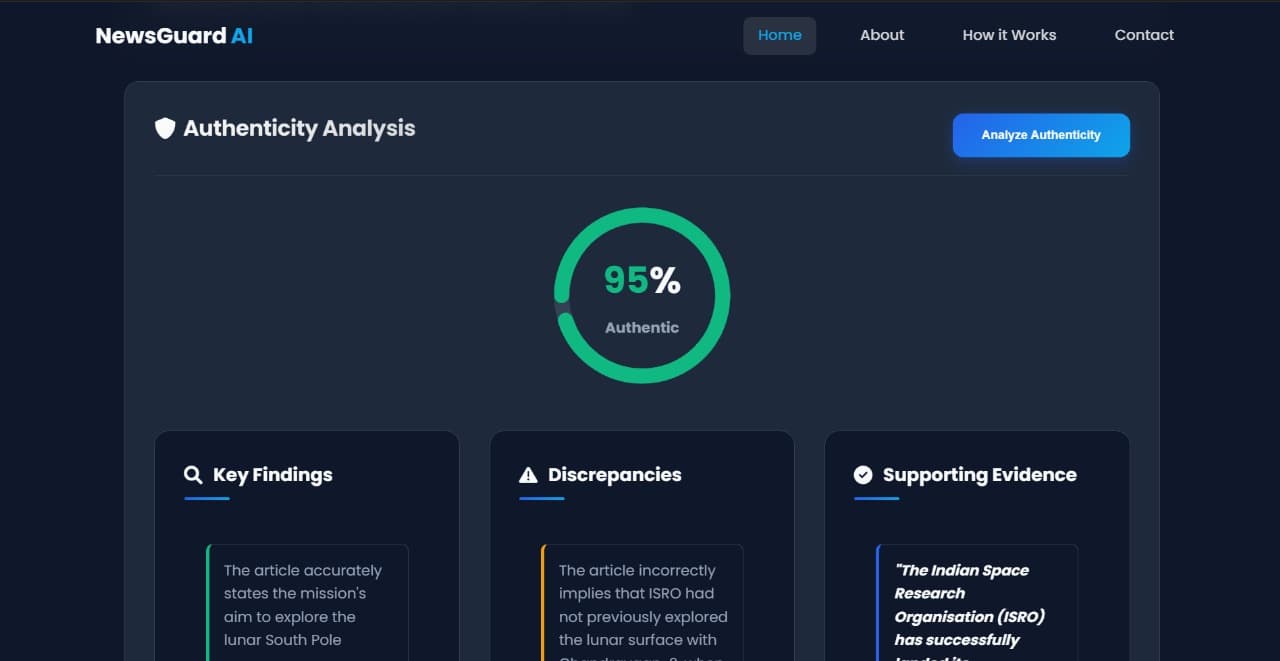Click the Indian Space Research Organisation quote
Screen dimensions: 1280x661
click(970, 604)
